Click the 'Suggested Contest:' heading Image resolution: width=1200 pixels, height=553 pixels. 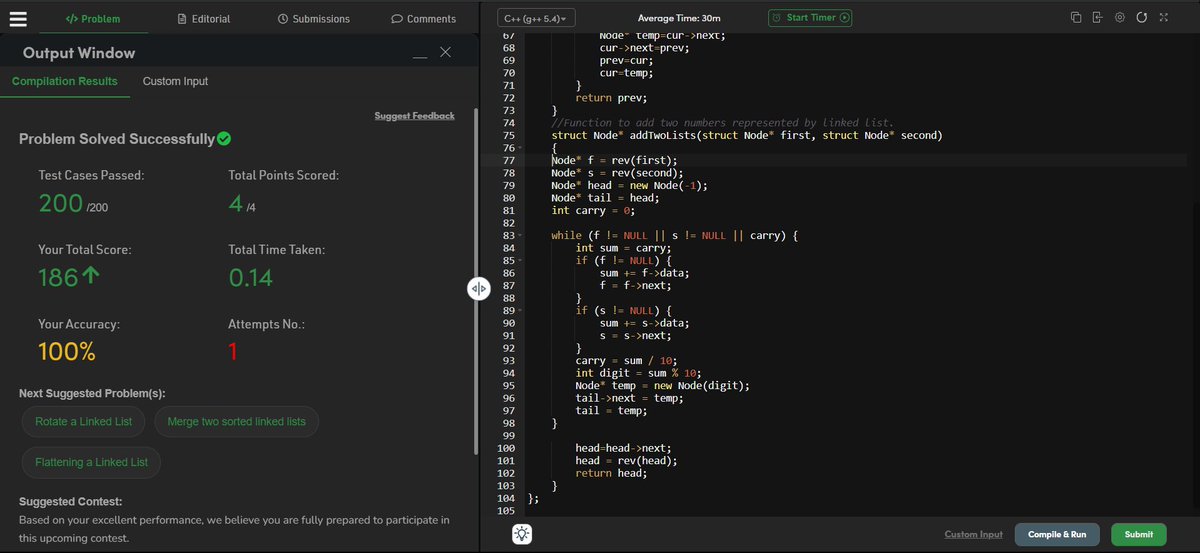(x=70, y=501)
